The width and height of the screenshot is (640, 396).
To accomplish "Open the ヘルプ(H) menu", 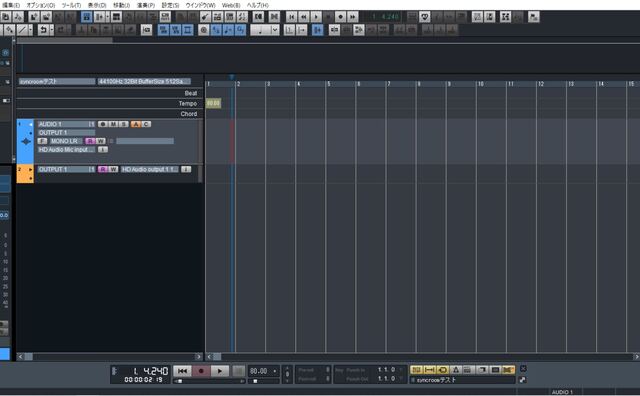I will click(x=258, y=5).
